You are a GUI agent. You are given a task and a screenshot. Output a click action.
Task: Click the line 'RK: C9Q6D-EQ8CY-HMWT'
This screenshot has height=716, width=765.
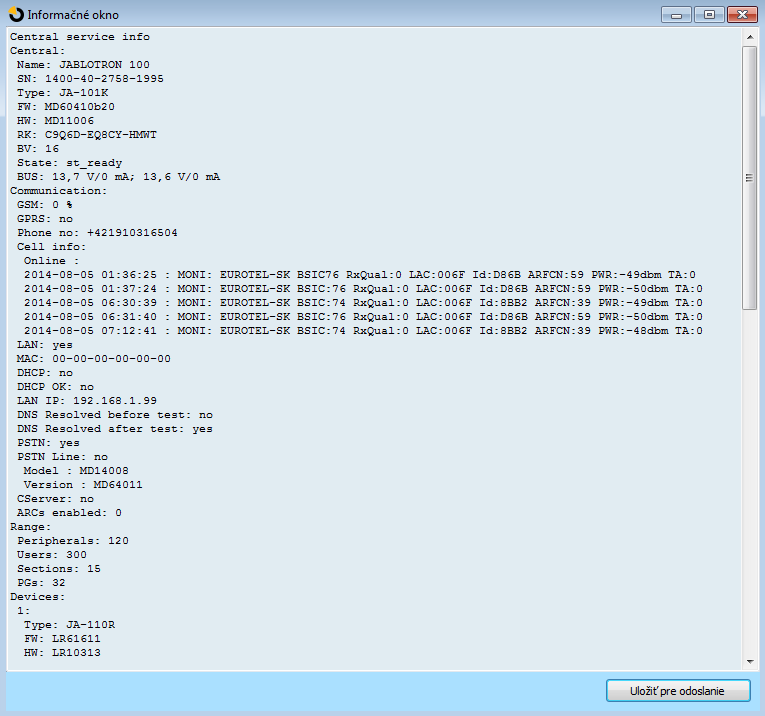point(87,135)
